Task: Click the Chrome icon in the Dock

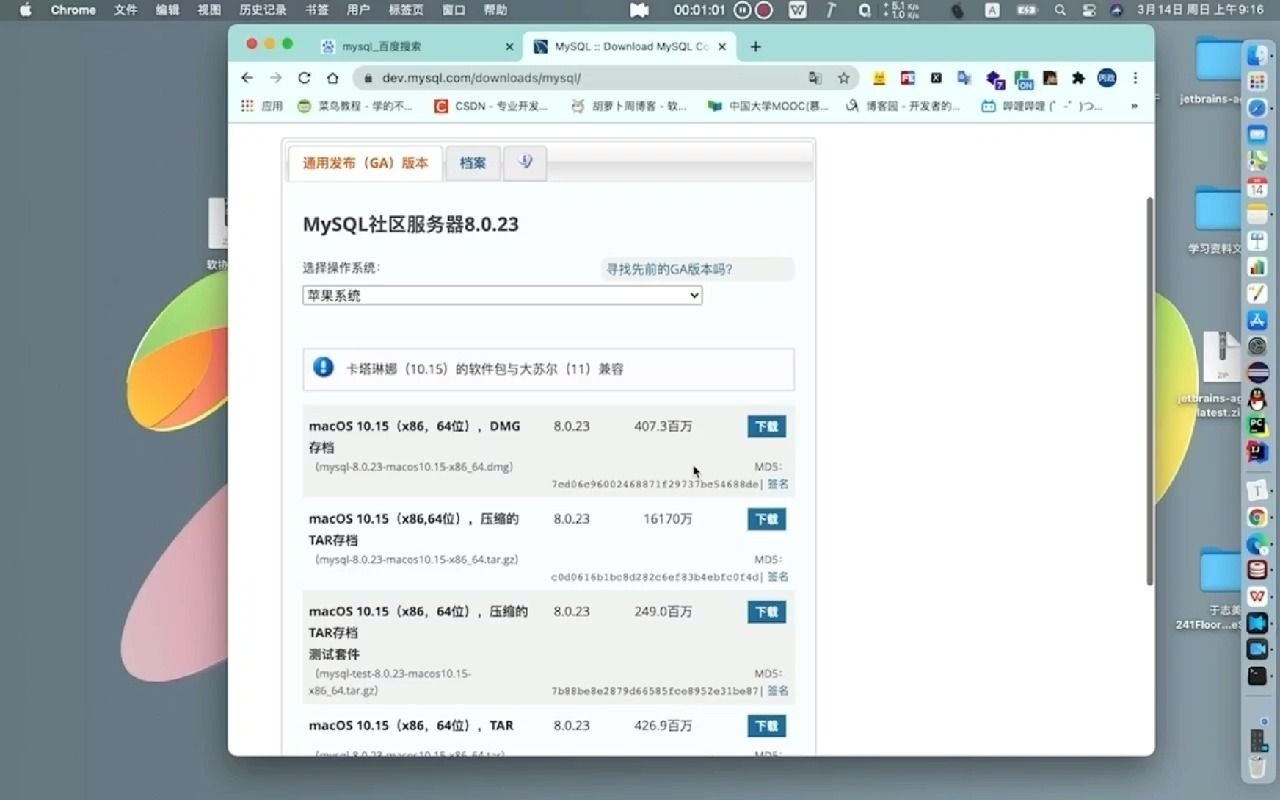Action: 1257,517
